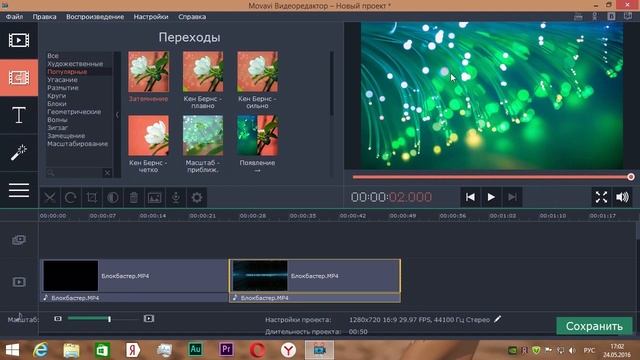Select Масштабирование transition category
The height and width of the screenshot is (360, 640).
(x=78, y=144)
